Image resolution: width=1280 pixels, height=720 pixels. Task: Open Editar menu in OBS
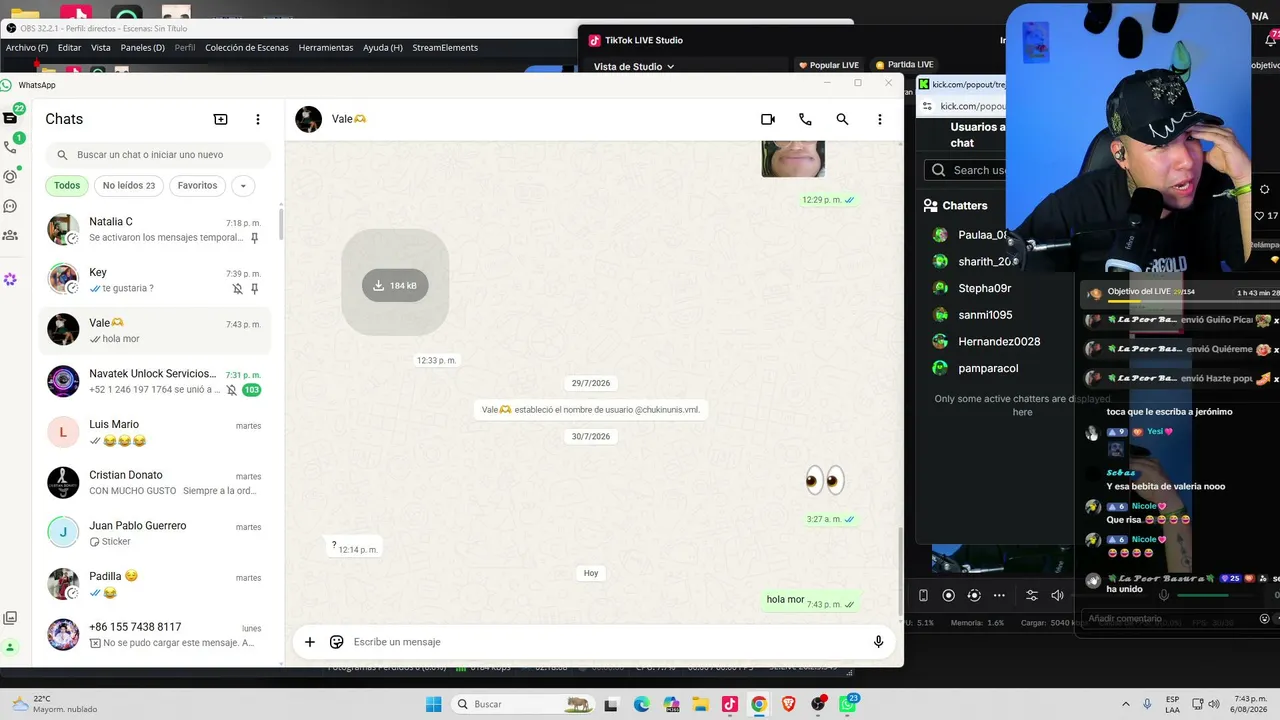[69, 48]
